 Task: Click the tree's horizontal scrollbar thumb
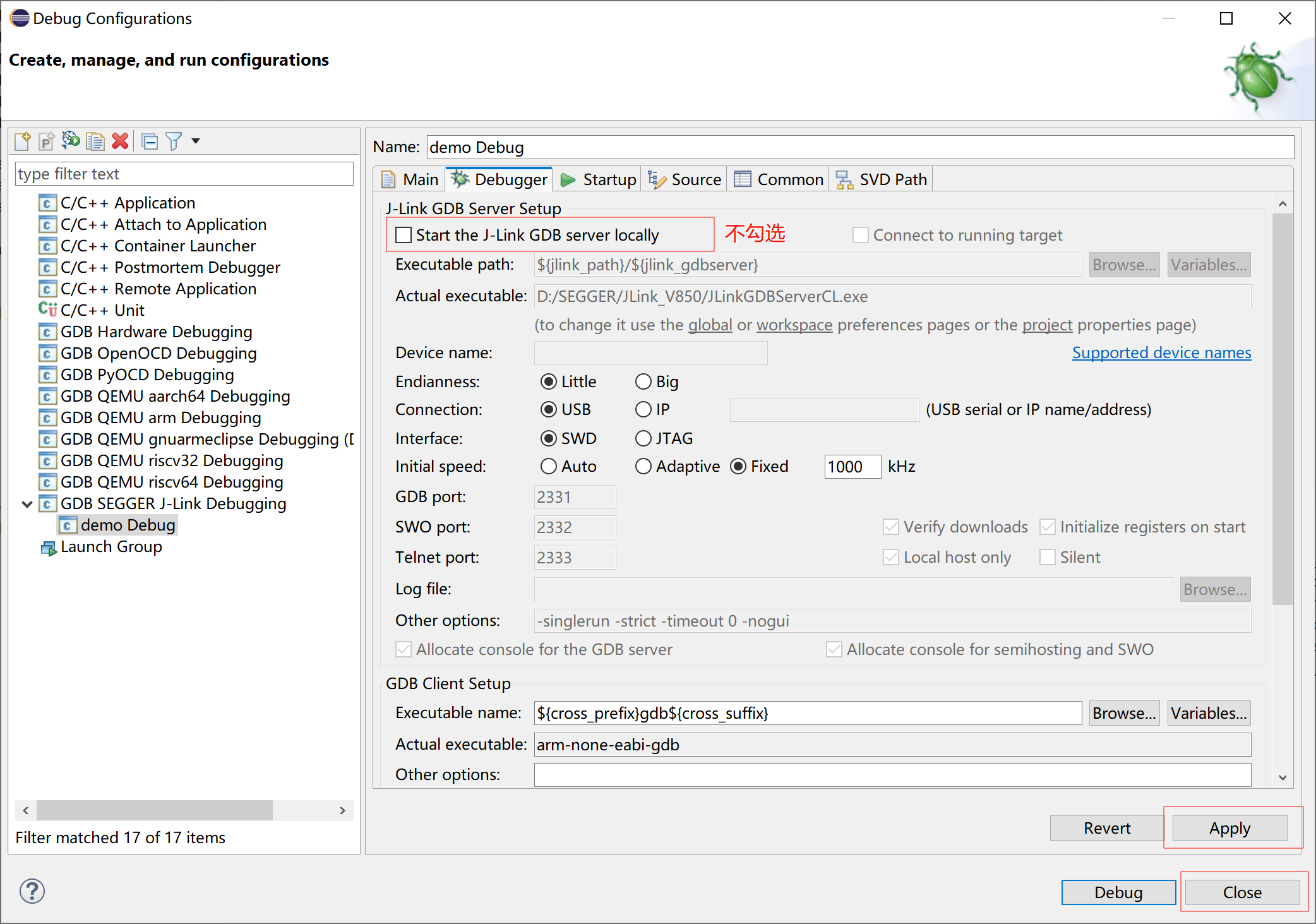coord(155,810)
